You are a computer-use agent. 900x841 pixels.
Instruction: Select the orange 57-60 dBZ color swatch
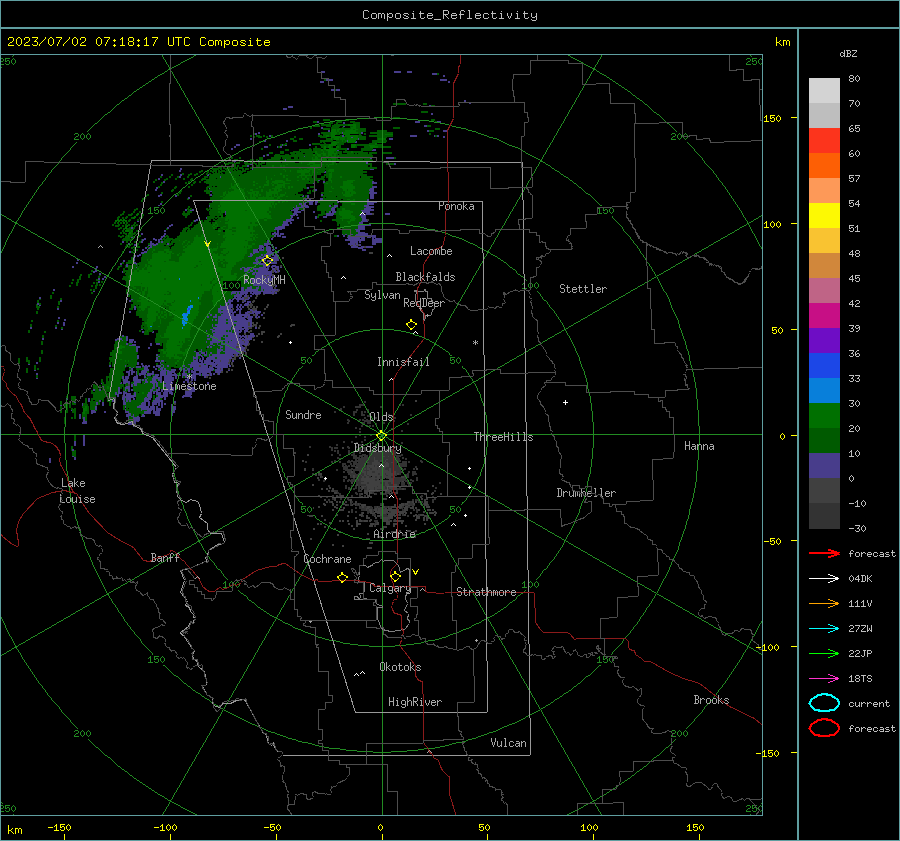824,166
